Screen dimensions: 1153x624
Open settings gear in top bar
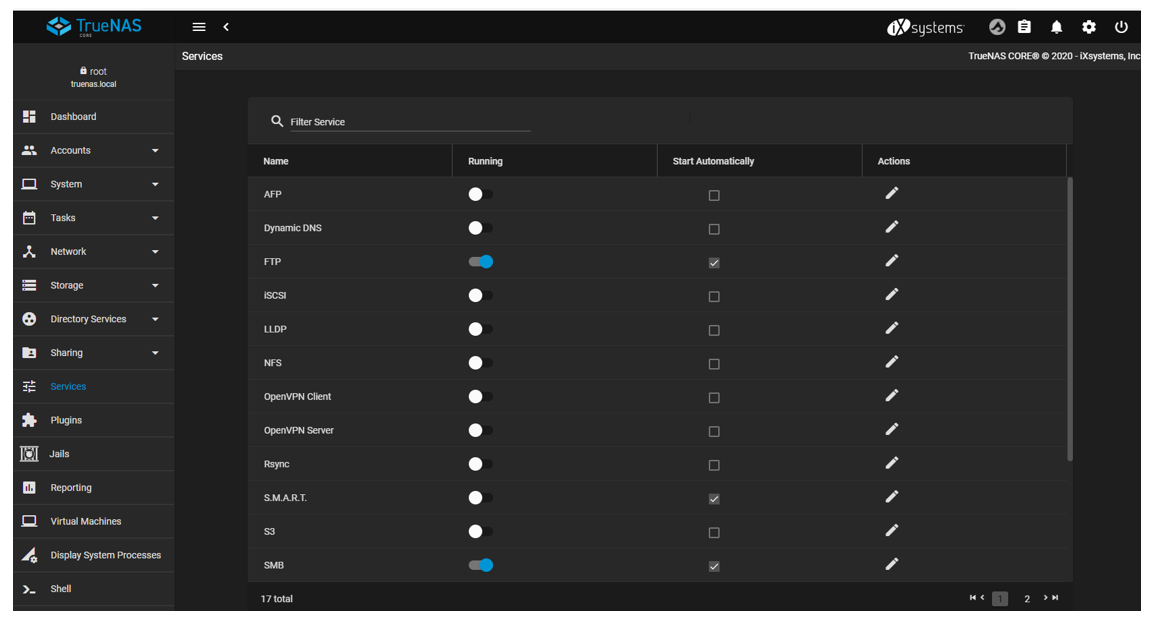1088,27
